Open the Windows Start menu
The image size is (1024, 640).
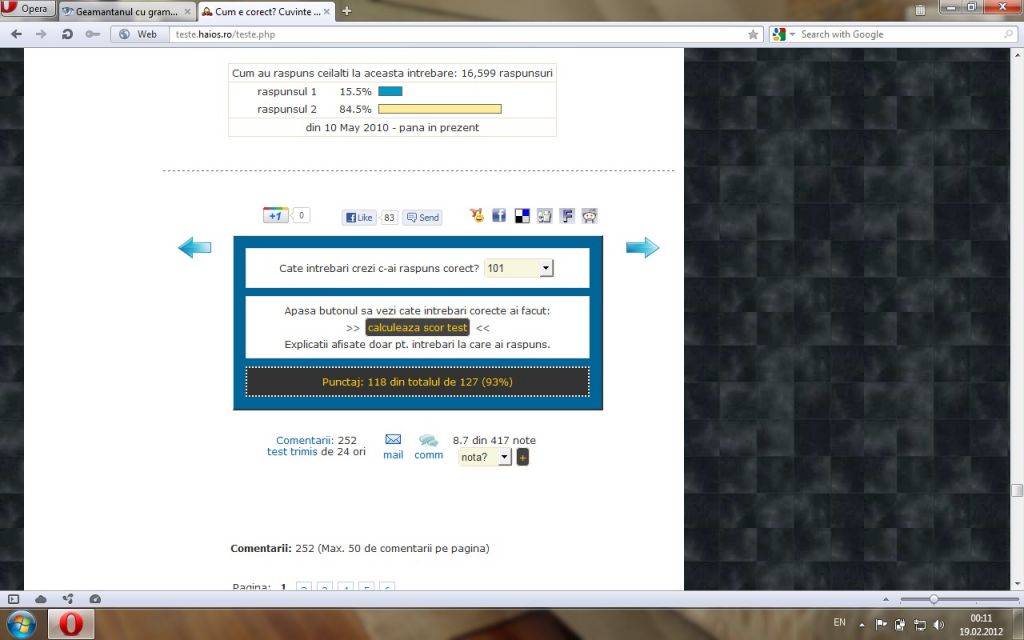tap(20, 624)
